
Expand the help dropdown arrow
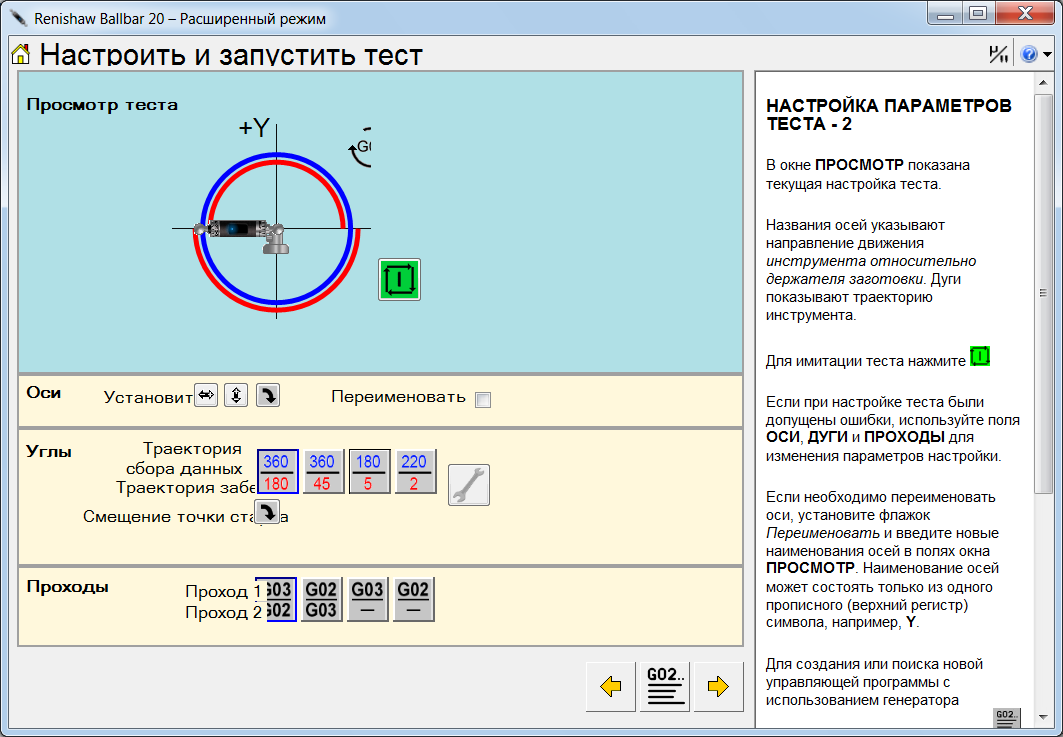click(x=1047, y=54)
